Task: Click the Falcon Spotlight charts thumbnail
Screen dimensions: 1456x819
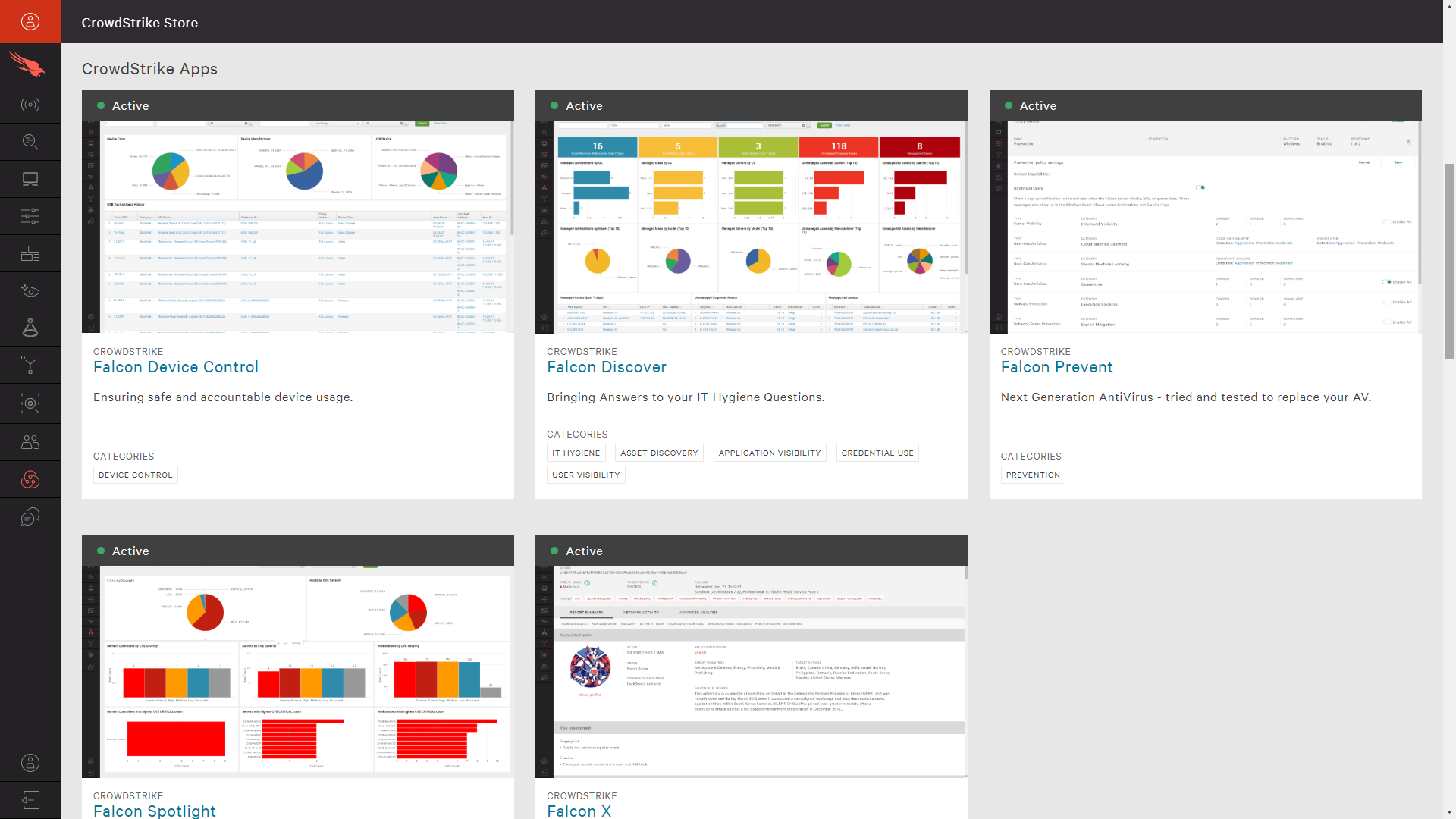Action: coord(298,672)
